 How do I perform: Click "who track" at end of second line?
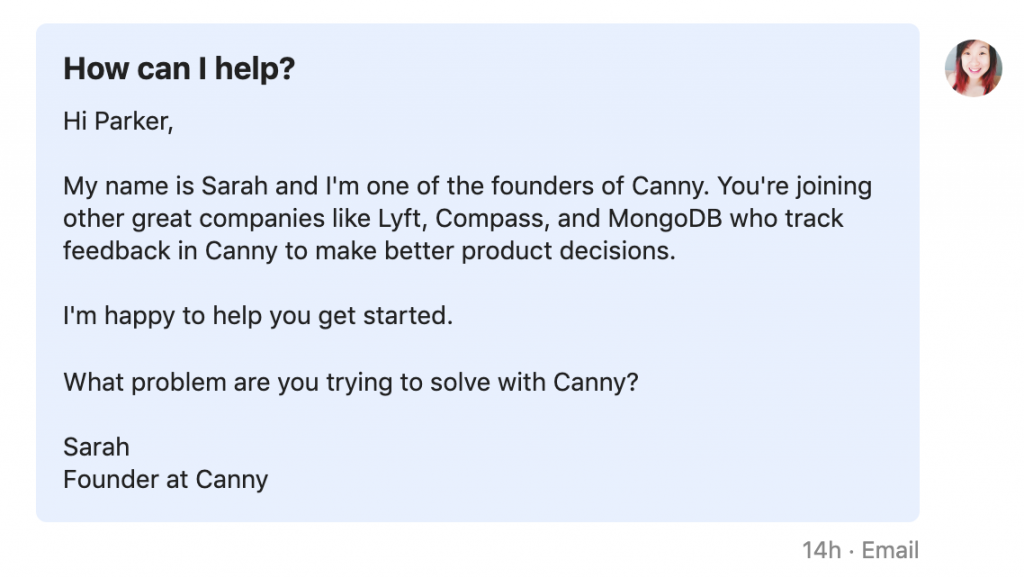[786, 218]
